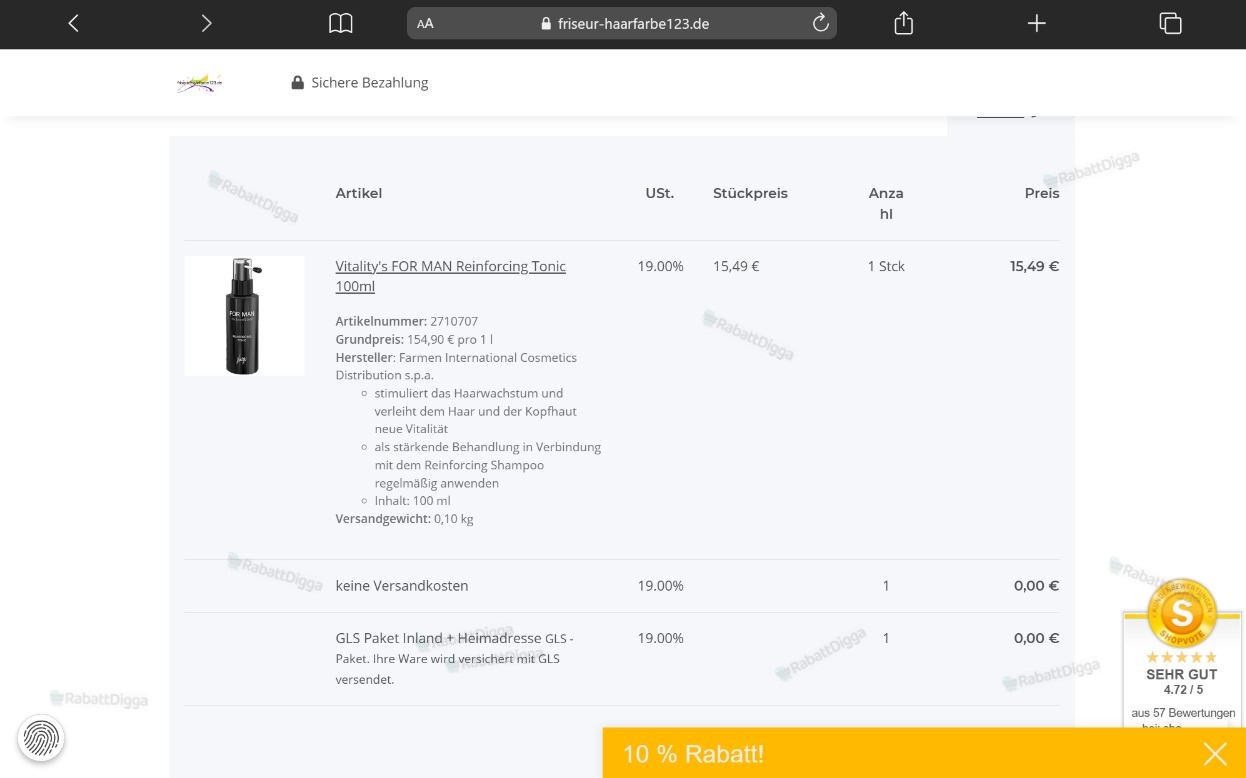This screenshot has width=1246, height=778.
Task: Click 19.00% in the GLS Paket row
Action: point(660,638)
